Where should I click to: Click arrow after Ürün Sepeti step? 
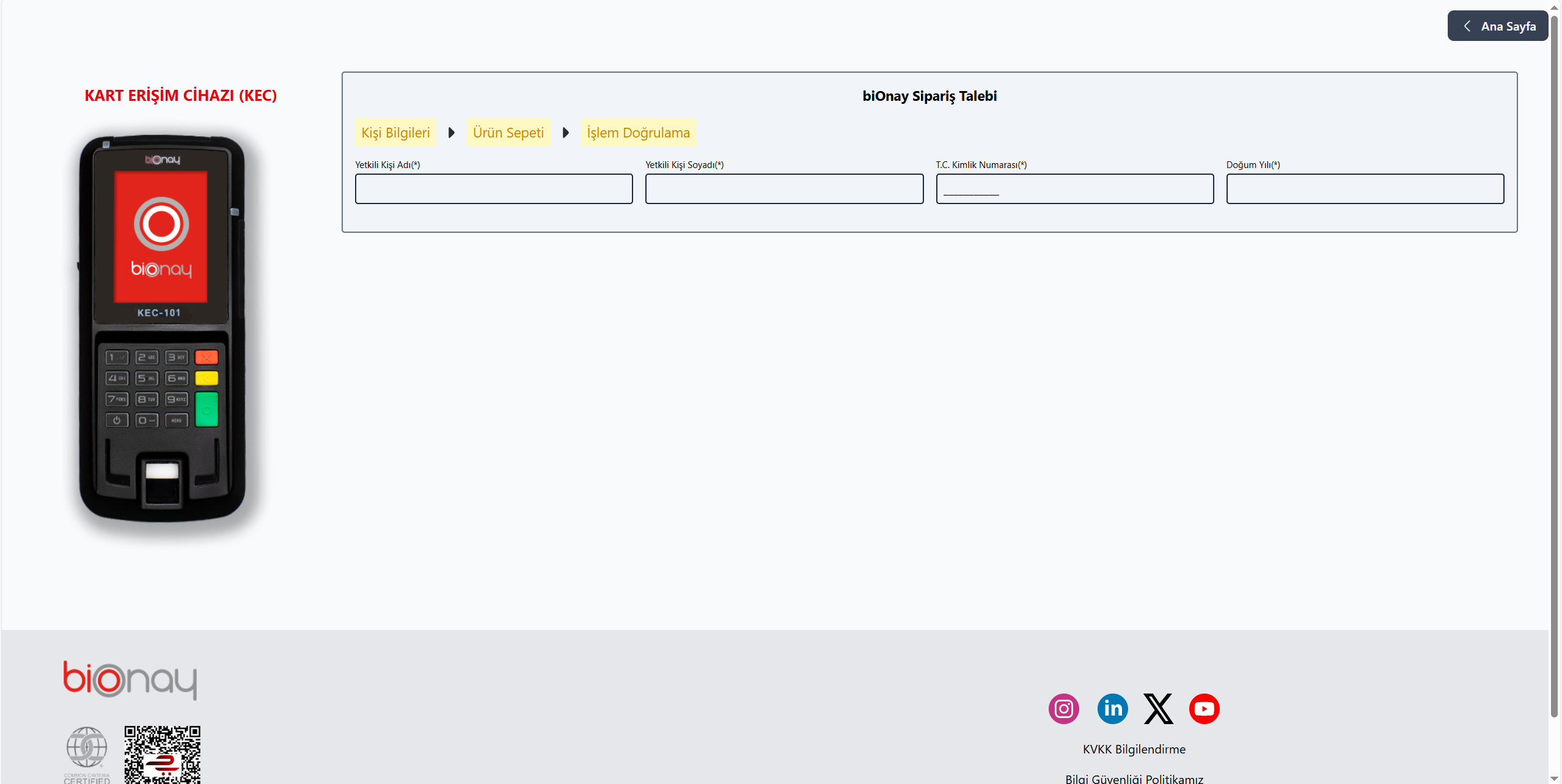[x=565, y=133]
